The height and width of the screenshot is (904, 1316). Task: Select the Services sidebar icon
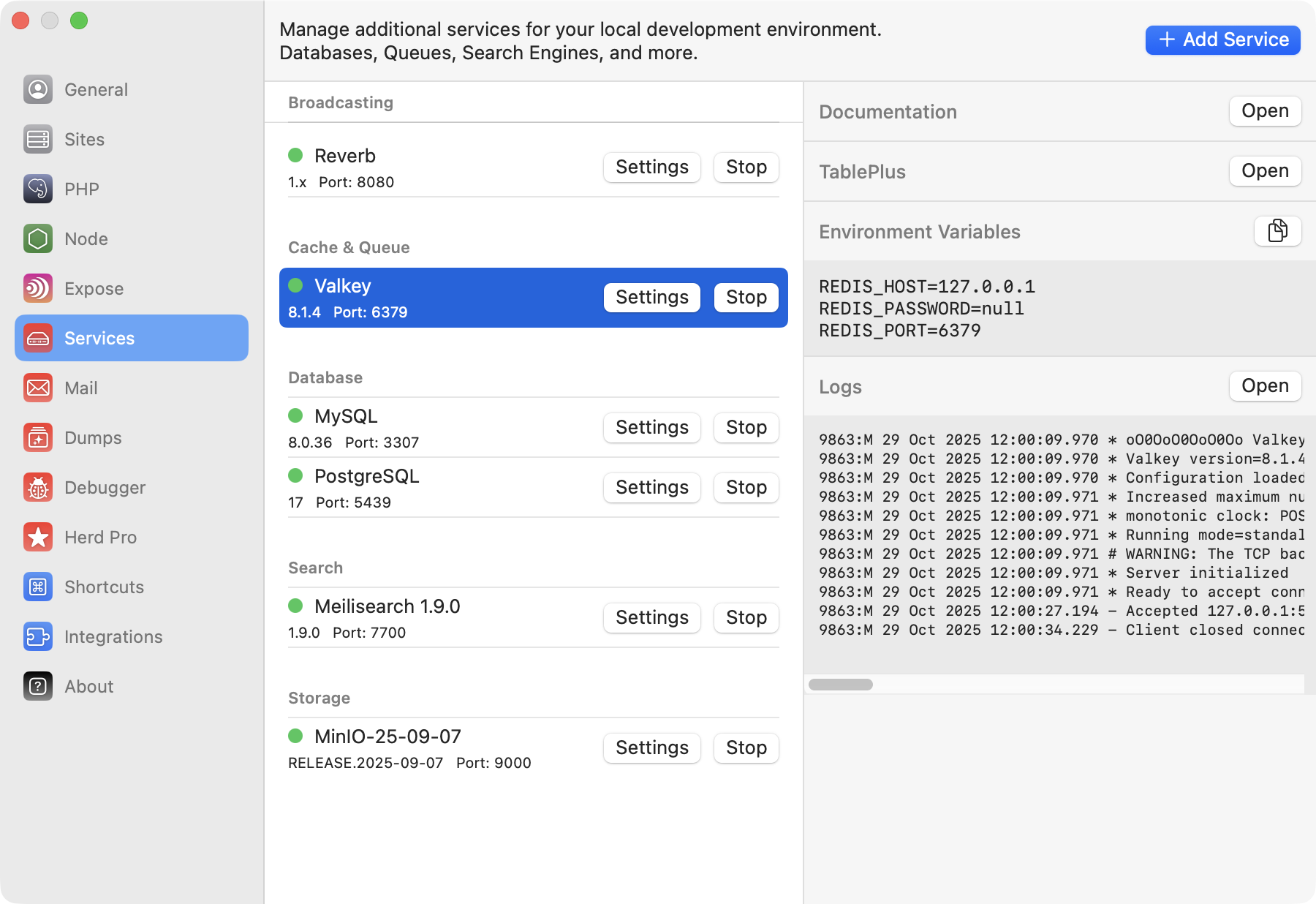38,338
